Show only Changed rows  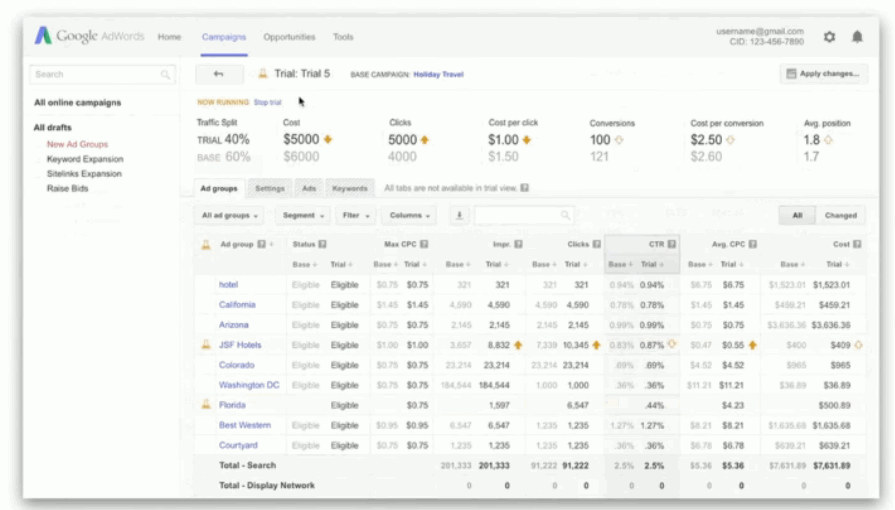point(840,215)
